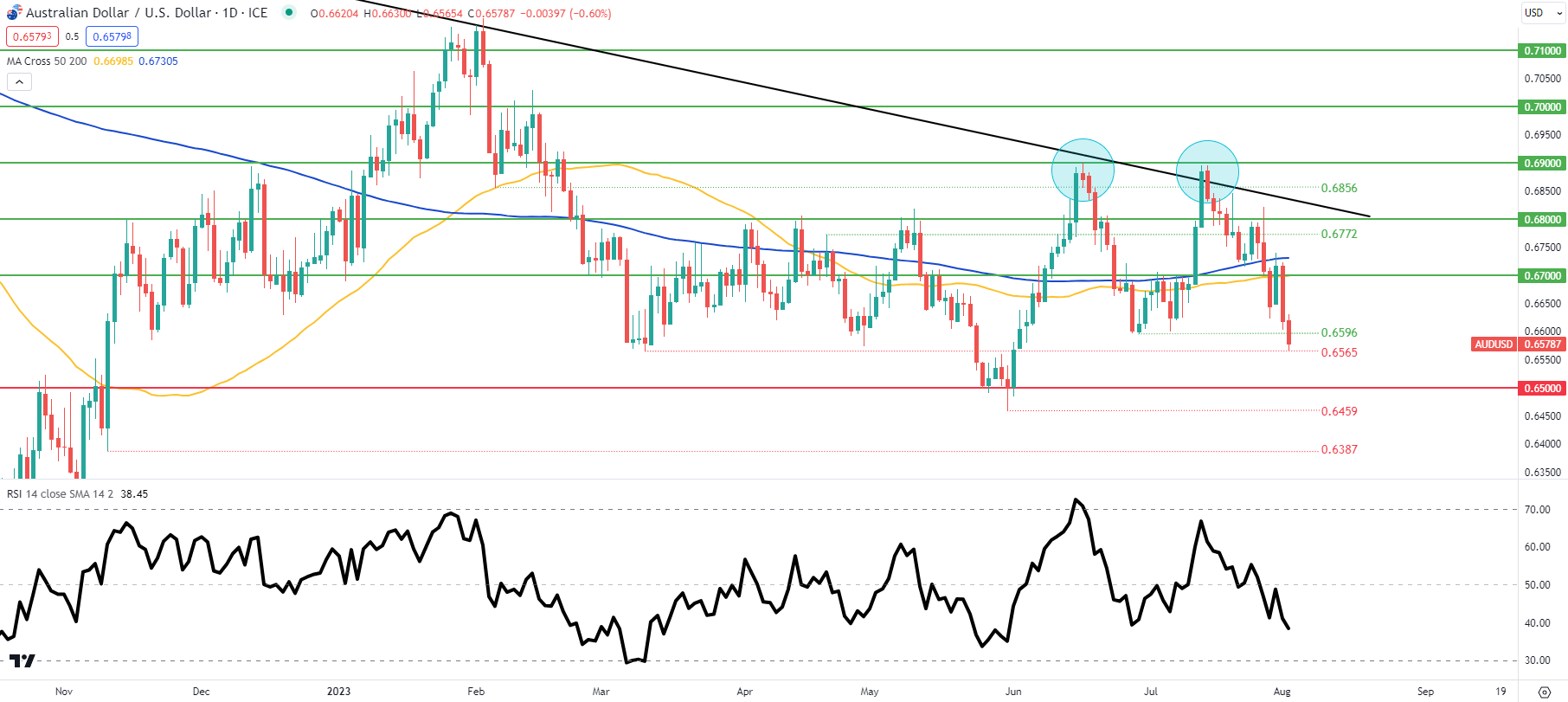Click the 0.71000 price level label
Viewport: 1568px width, 702px height.
pyautogui.click(x=1542, y=51)
